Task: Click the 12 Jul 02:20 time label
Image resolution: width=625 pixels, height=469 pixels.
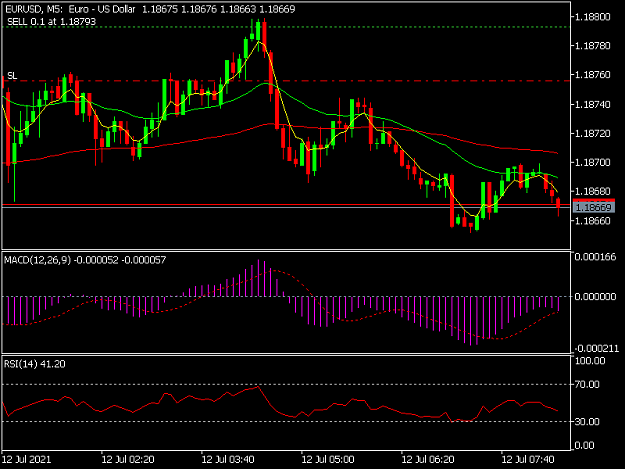Action: pos(128,459)
